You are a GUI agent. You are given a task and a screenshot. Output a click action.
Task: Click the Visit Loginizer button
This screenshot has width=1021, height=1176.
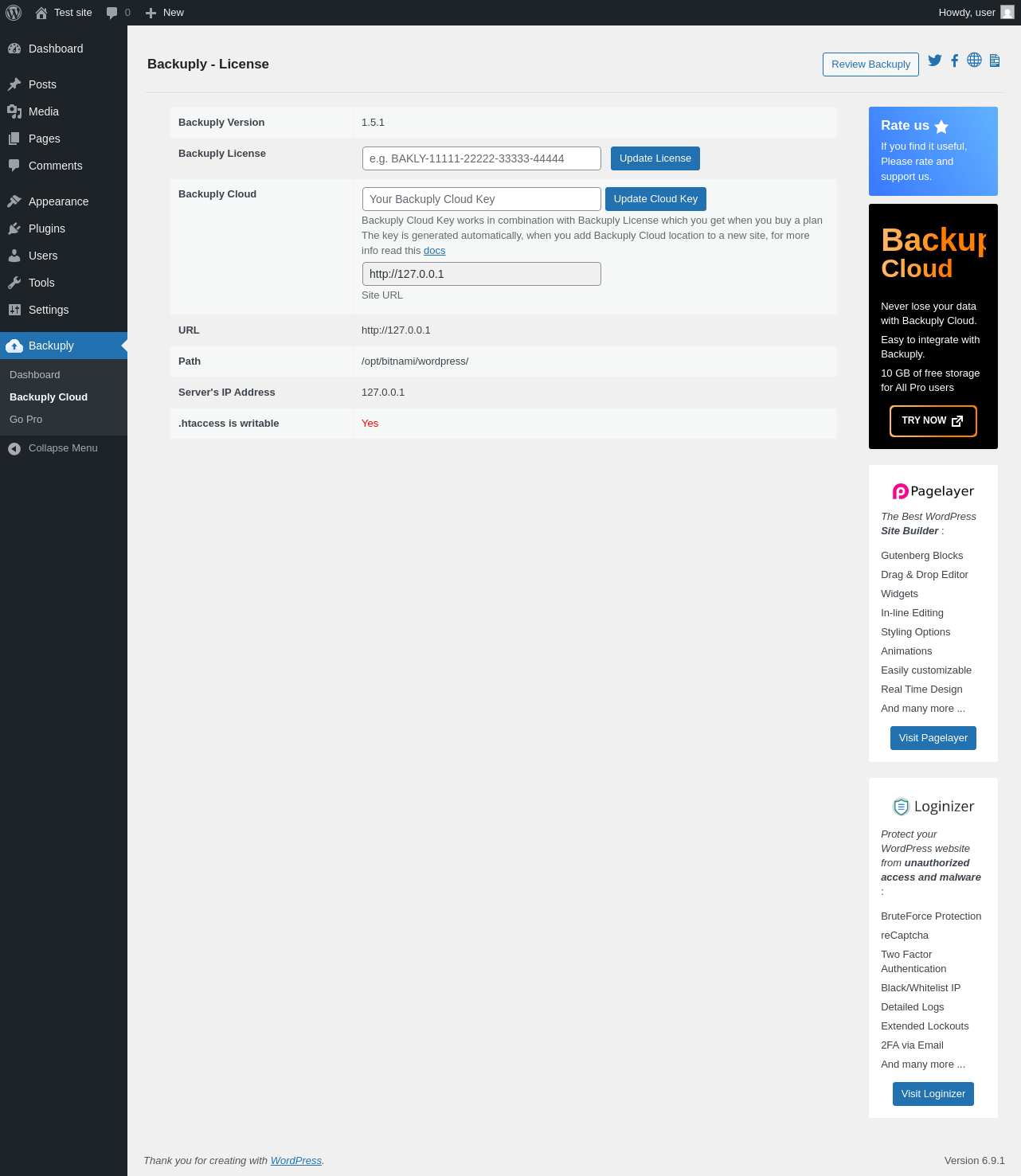(933, 1094)
